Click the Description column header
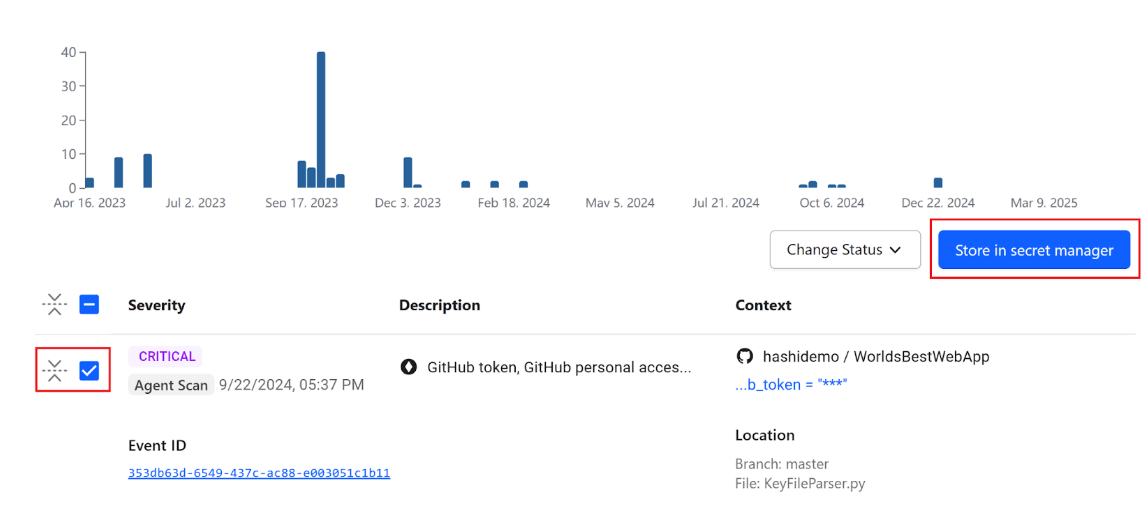The image size is (1142, 523). pyautogui.click(x=439, y=305)
